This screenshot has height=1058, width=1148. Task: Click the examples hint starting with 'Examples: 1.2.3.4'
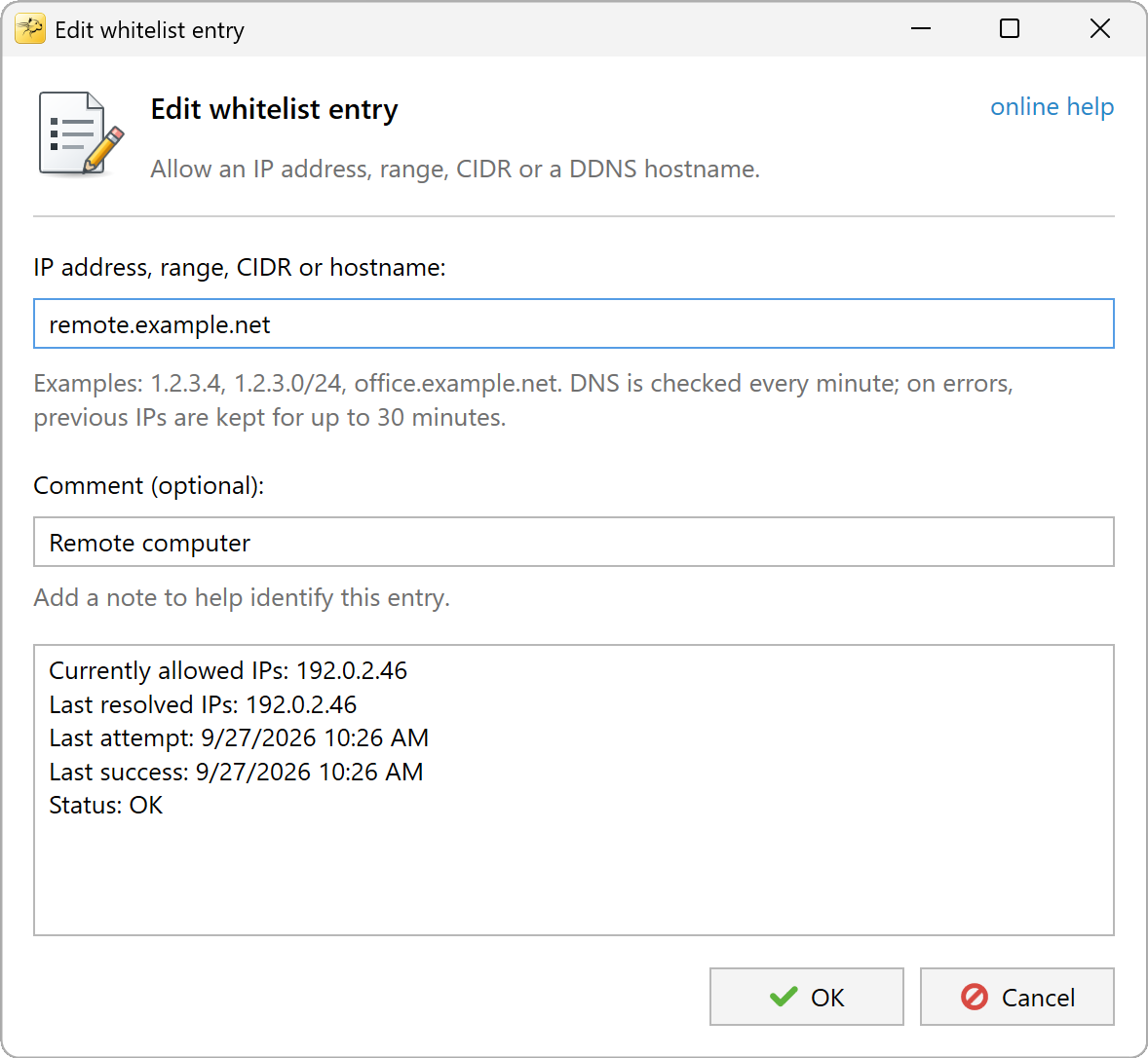[x=523, y=400]
